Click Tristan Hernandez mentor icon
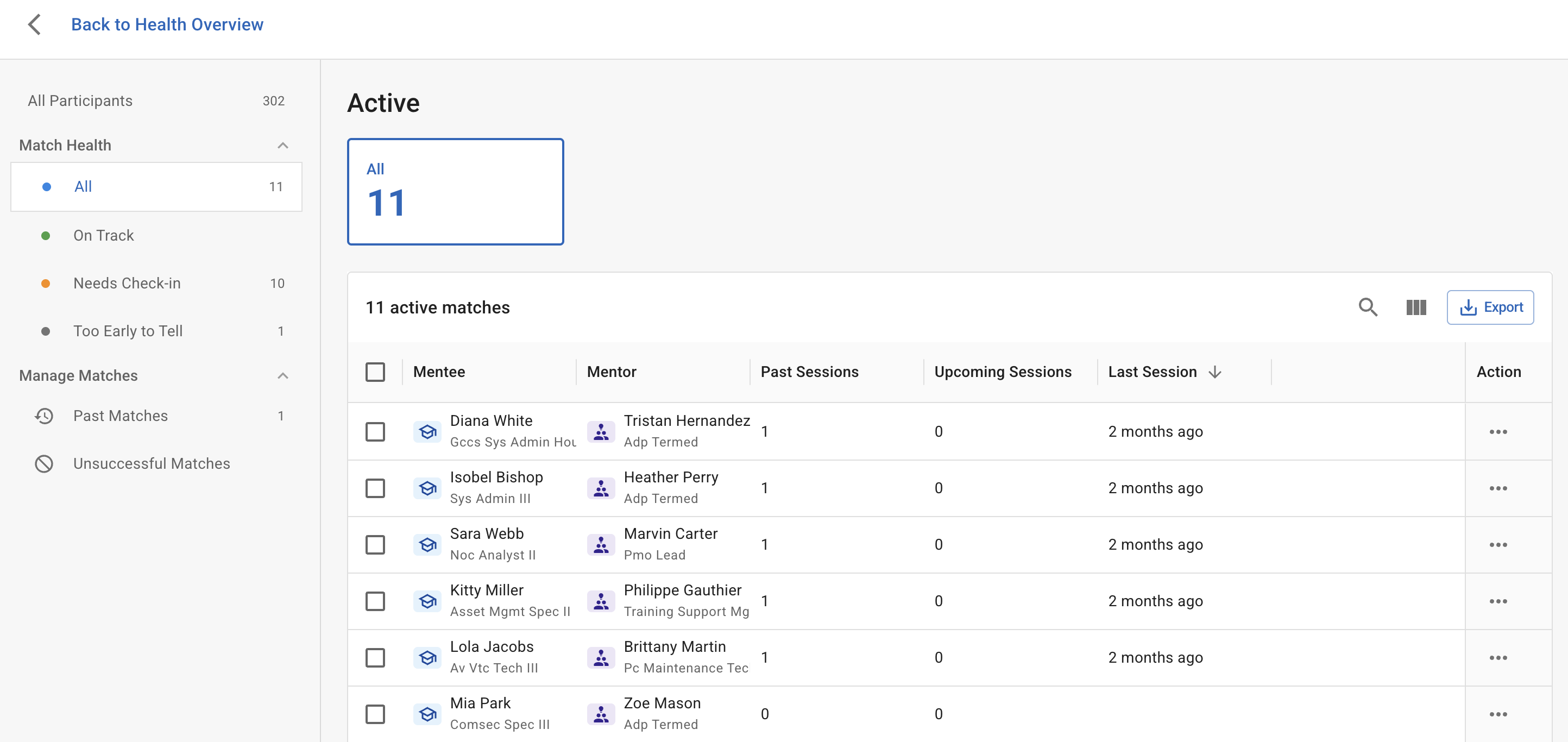The width and height of the screenshot is (1568, 742). tap(600, 431)
